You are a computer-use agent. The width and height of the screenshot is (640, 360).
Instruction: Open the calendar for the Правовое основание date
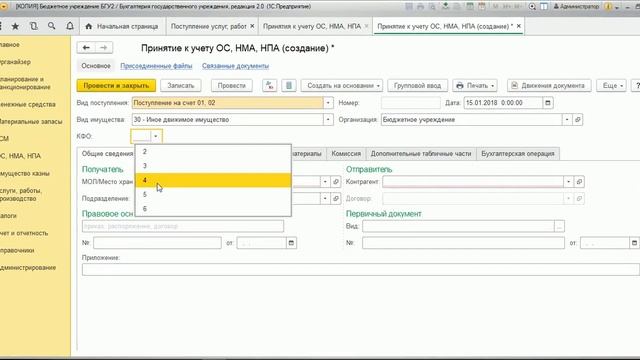(x=291, y=243)
